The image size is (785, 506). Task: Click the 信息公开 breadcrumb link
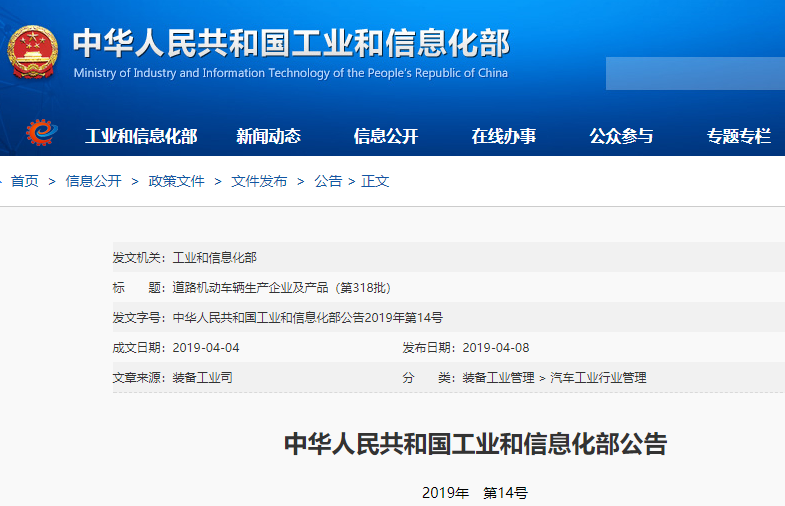point(93,181)
